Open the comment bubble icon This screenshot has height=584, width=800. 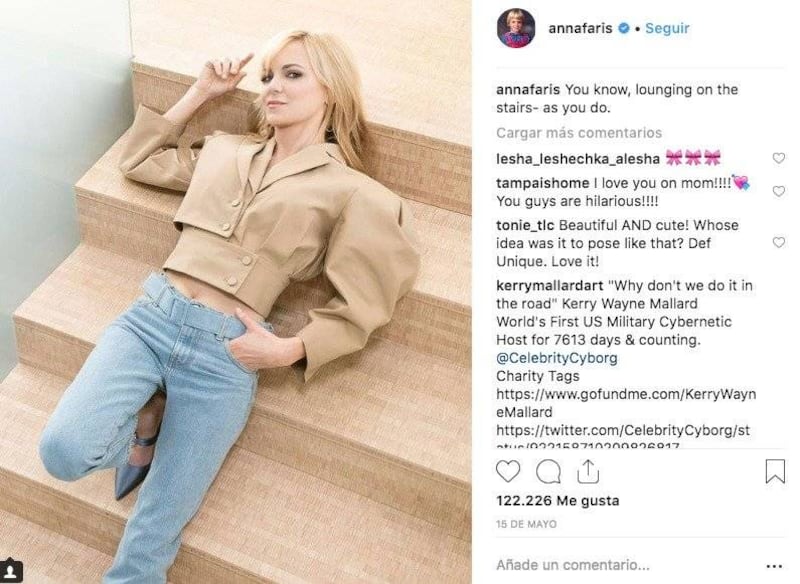[548, 471]
